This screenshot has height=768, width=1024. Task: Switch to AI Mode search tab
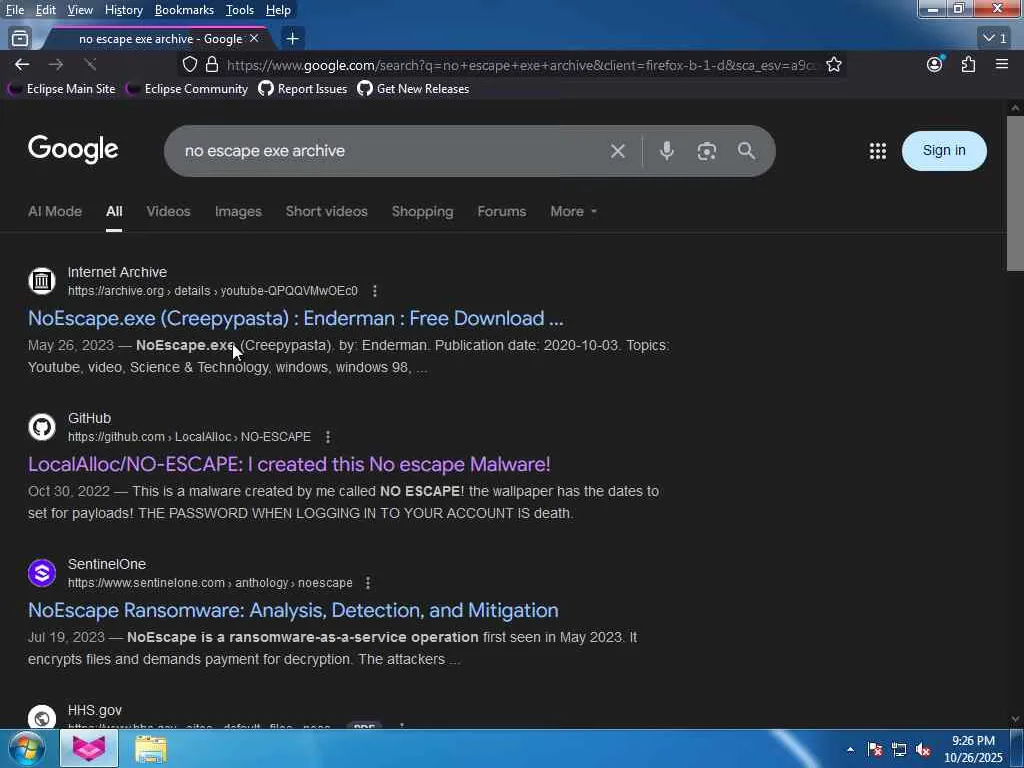55,212
